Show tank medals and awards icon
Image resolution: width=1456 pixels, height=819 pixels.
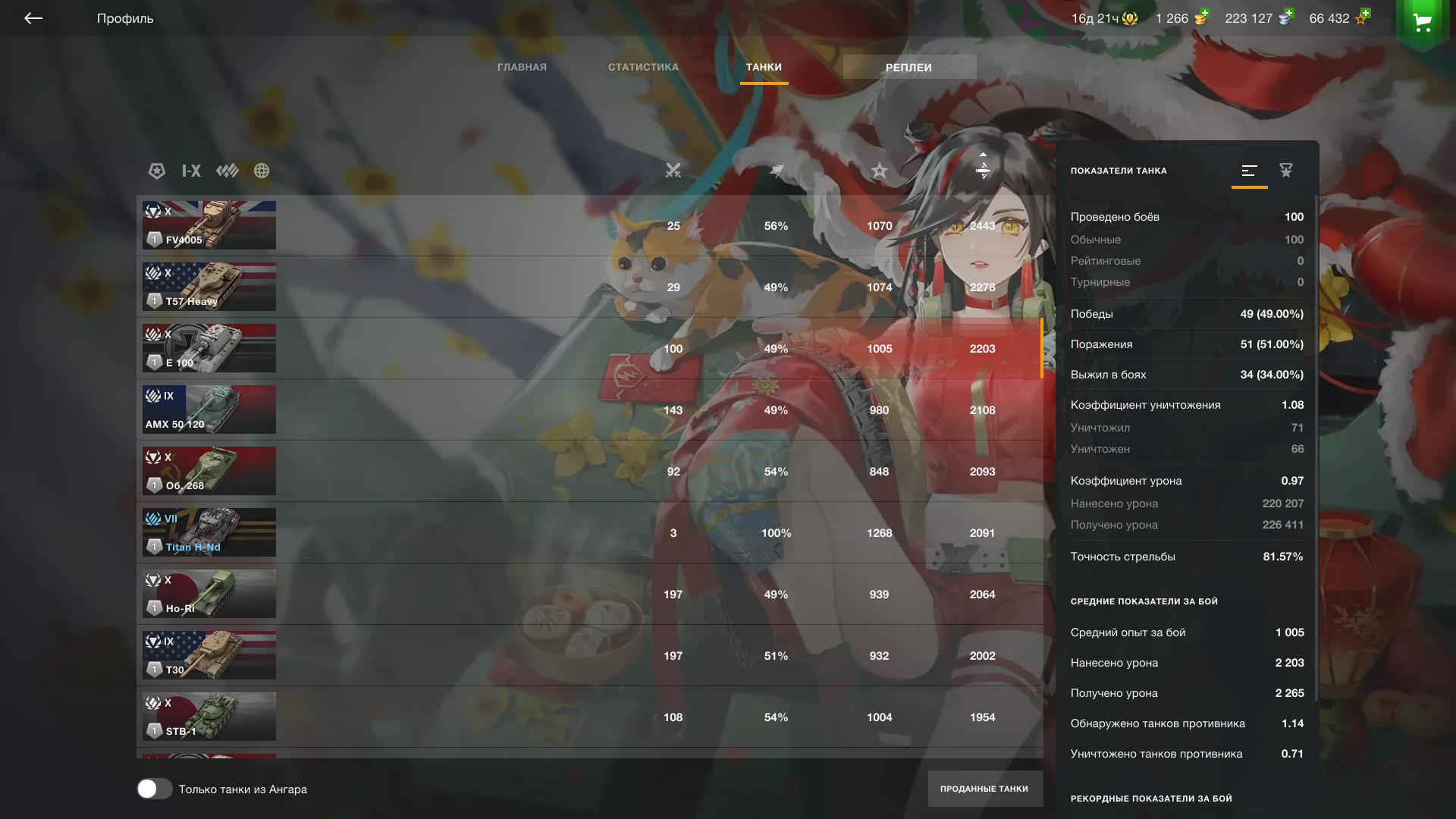pyautogui.click(x=1286, y=171)
